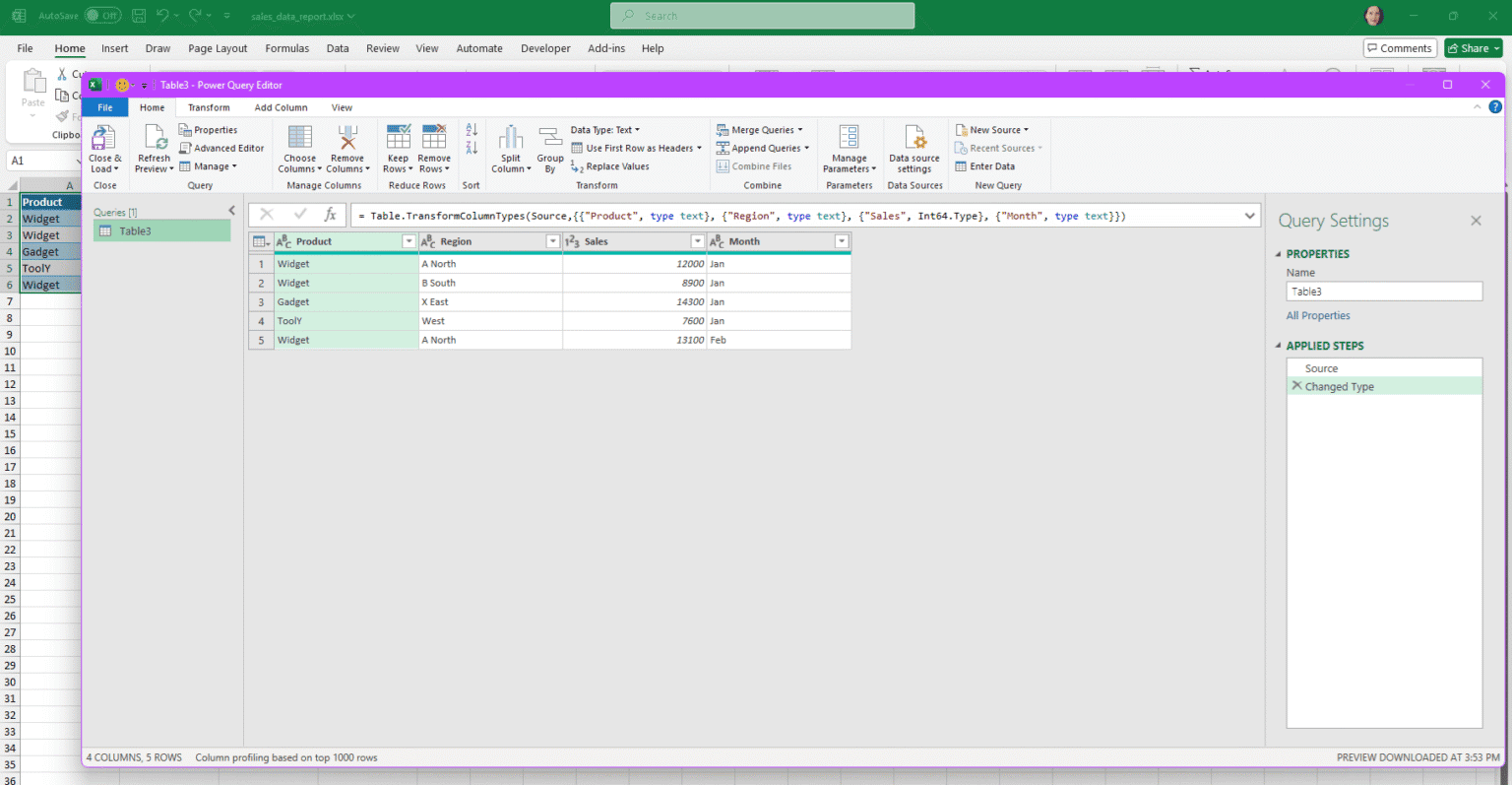Click the Manage Parameters icon
The height and width of the screenshot is (785, 1512).
848,148
